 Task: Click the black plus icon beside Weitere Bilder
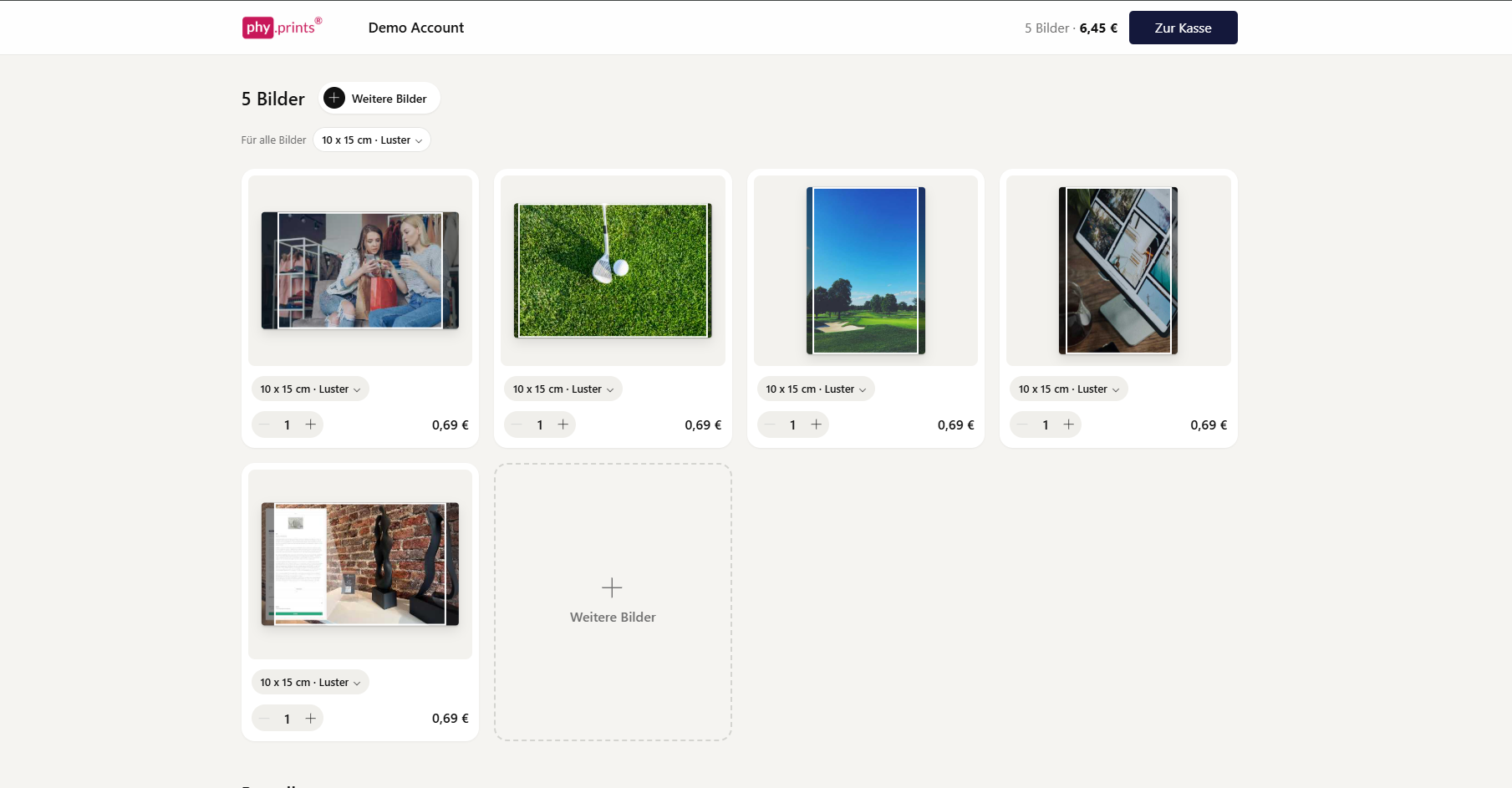coord(334,98)
